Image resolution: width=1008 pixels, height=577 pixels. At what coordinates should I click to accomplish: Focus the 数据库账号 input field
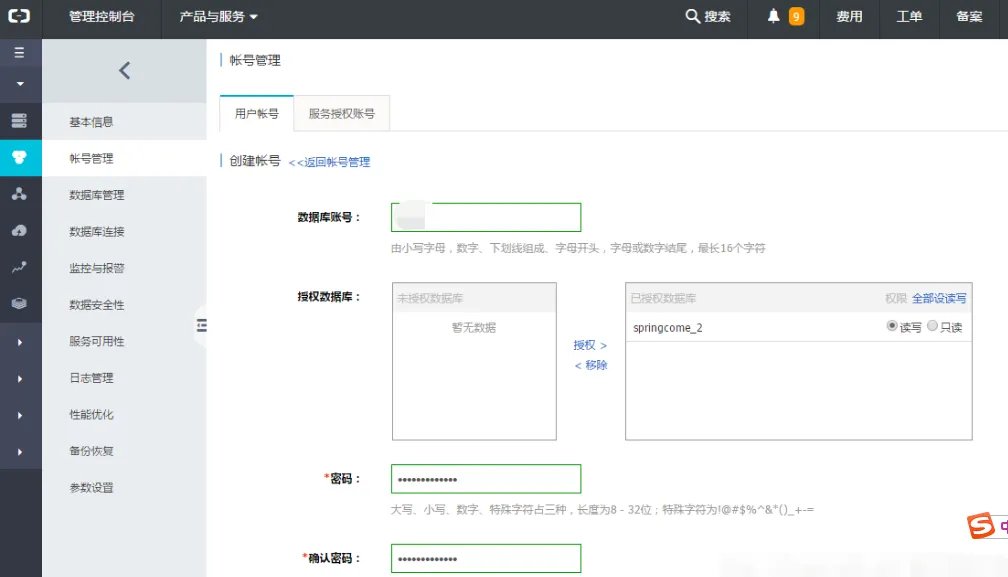(486, 217)
